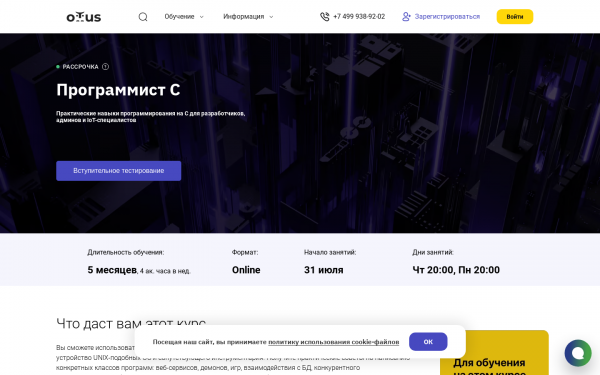Image resolution: width=600 pixels, height=375 pixels.
Task: Click the OTUS logo
Action: click(x=84, y=17)
